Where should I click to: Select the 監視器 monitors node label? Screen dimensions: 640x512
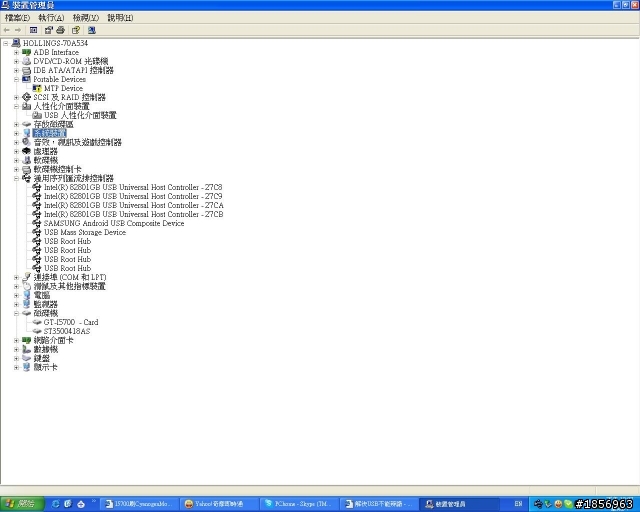coord(46,305)
